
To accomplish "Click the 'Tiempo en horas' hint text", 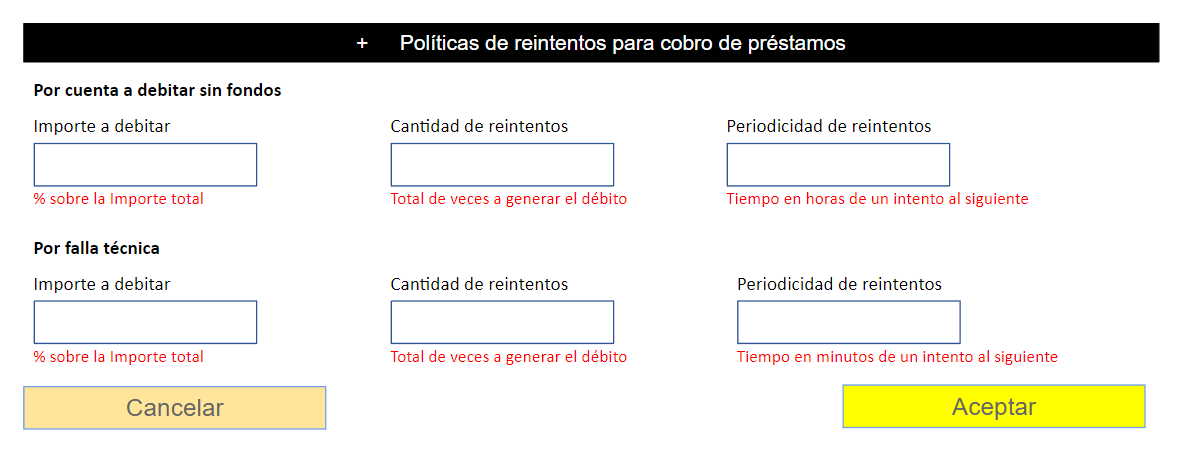I will point(877,199).
